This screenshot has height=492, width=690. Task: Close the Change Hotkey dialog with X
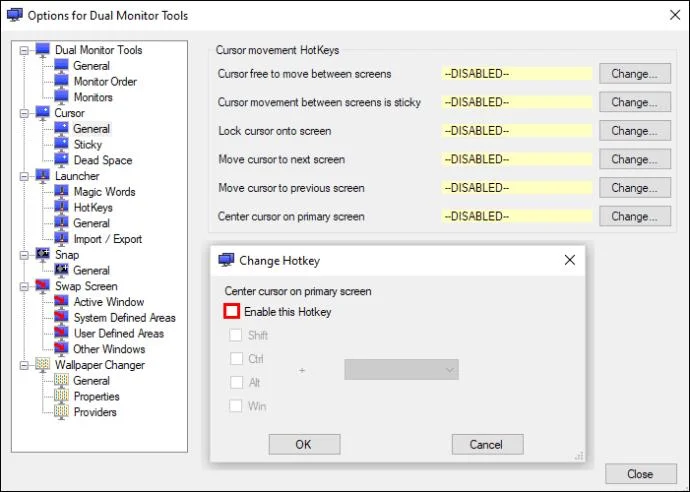[570, 260]
